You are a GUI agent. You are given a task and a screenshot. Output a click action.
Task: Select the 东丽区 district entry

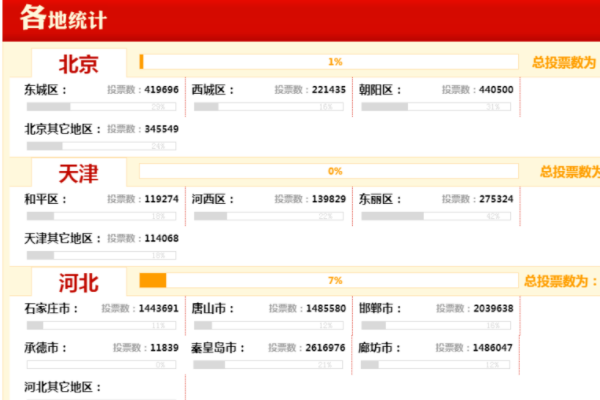pyautogui.click(x=379, y=200)
